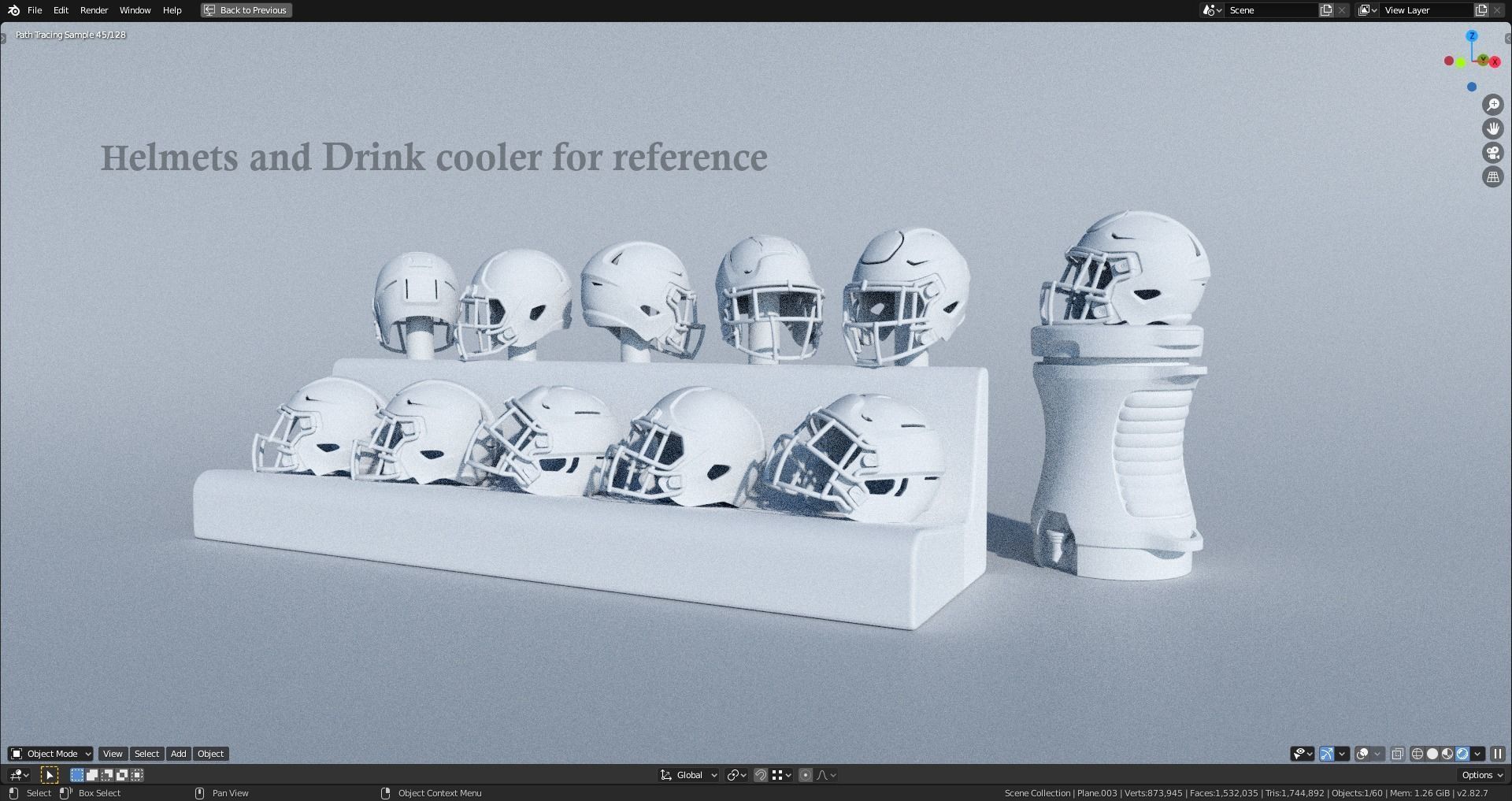Click the negative Y light green gizmo dot
Viewport: 1512px width, 801px height.
1461,63
